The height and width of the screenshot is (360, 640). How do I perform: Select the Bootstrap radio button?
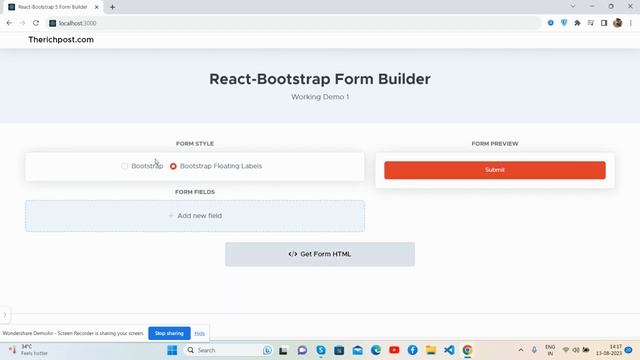coord(124,166)
